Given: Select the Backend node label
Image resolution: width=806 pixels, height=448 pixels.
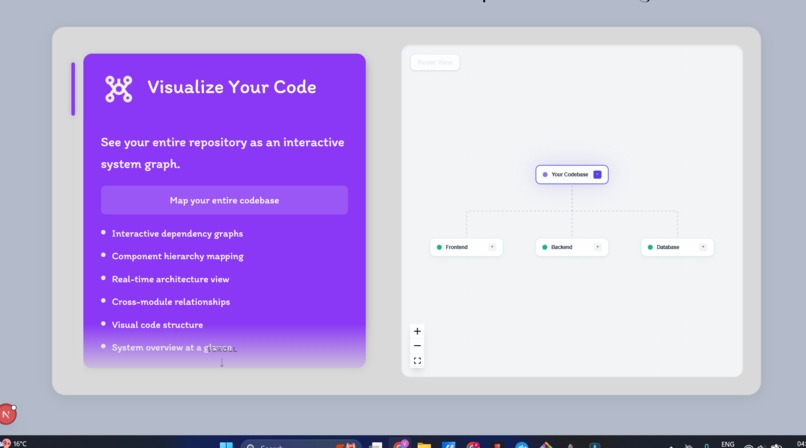Looking at the screenshot, I should (x=561, y=247).
